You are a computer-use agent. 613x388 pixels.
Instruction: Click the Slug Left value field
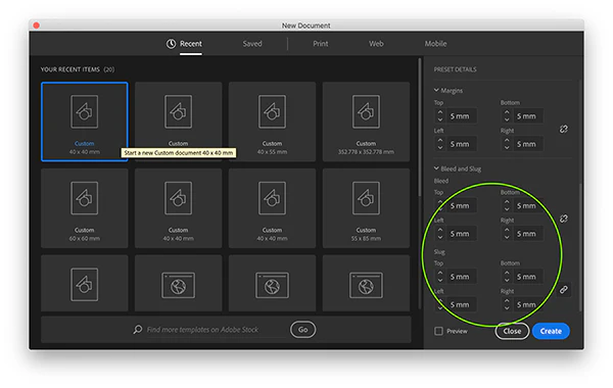(461, 304)
